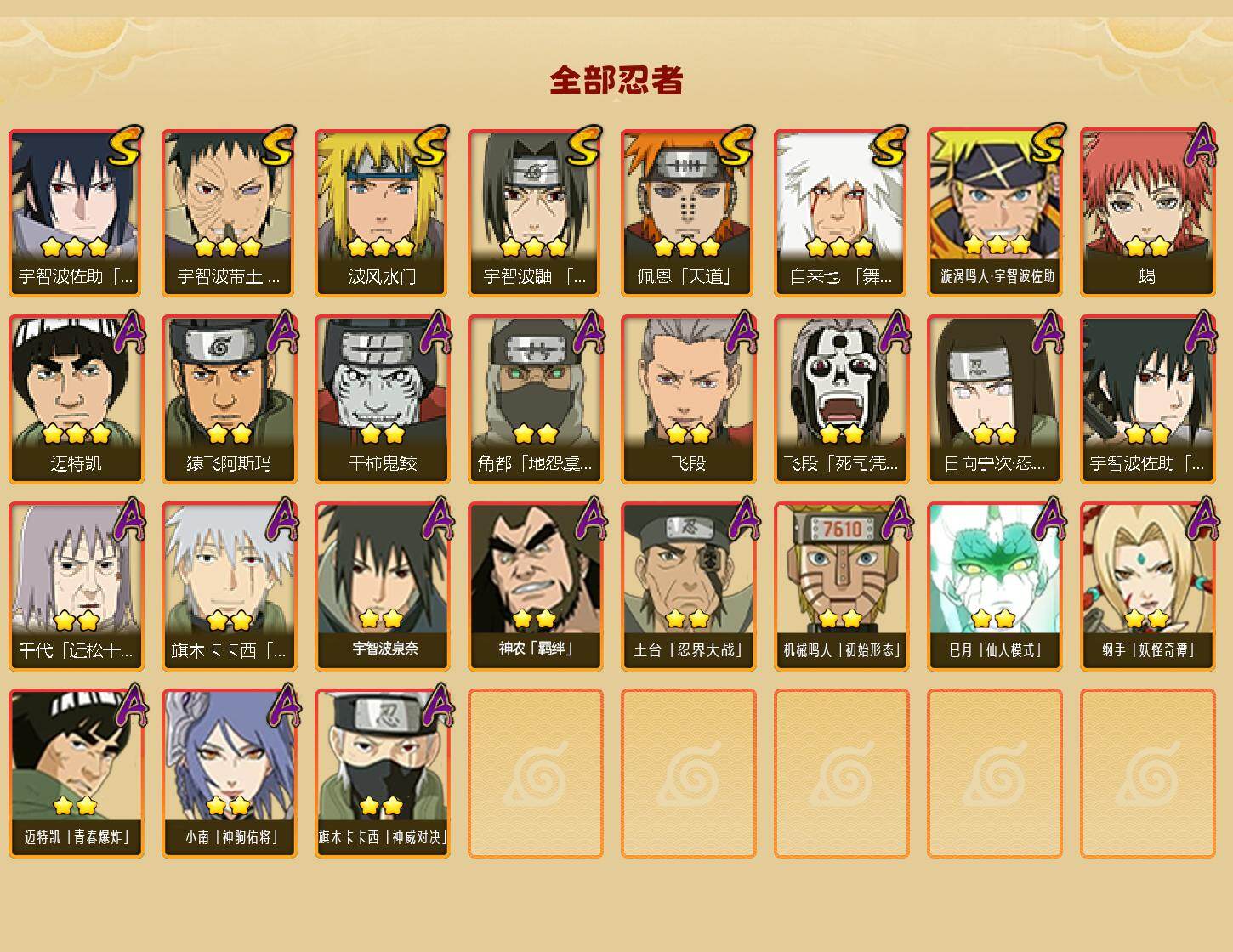Select the 迈特凯「青春爆炸」 ninja card
This screenshot has height=952, width=1233.
(77, 773)
